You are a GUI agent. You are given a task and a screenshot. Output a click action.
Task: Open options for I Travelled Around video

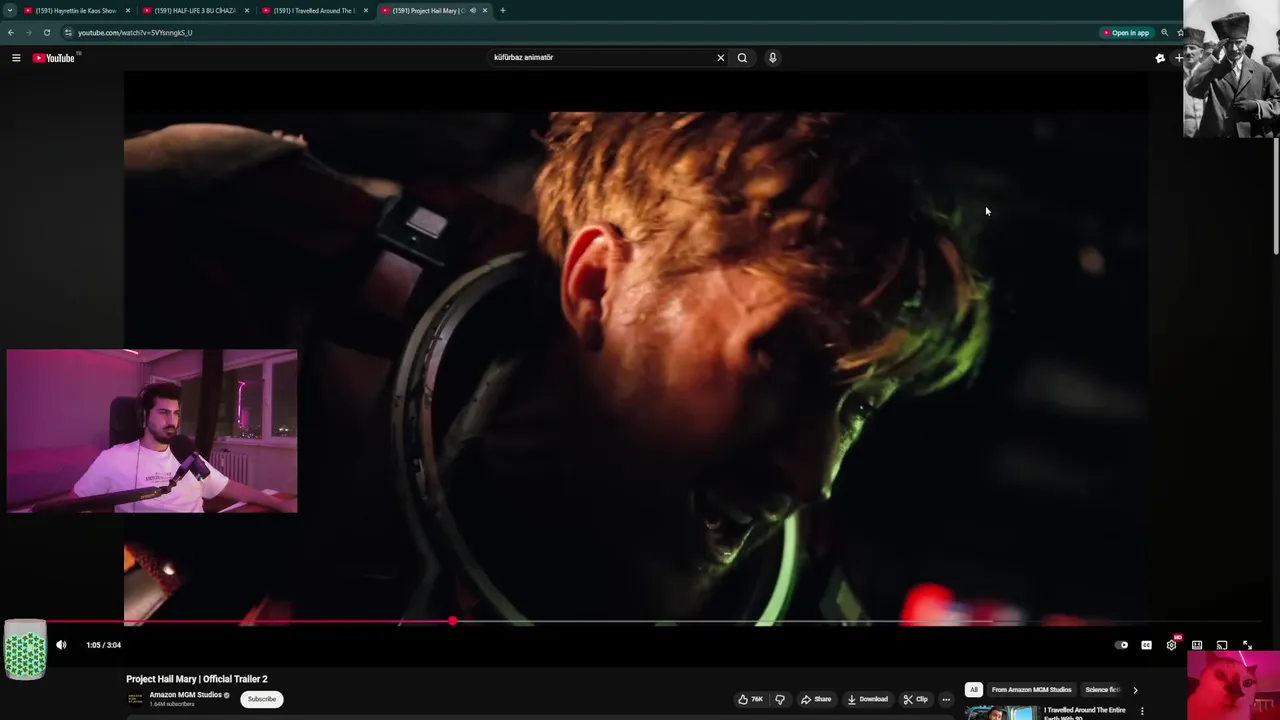pos(1142,711)
